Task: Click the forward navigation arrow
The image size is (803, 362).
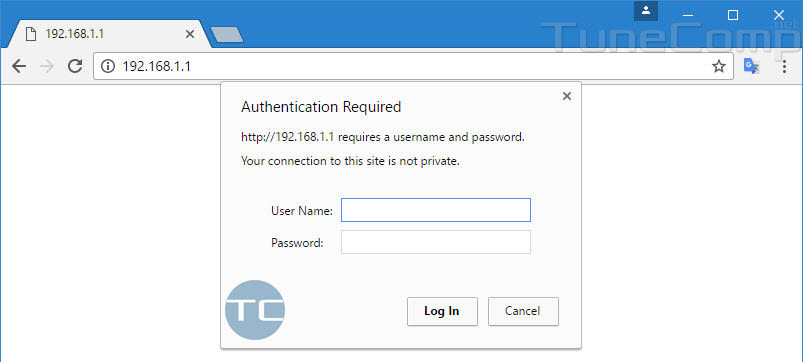Action: [x=47, y=66]
